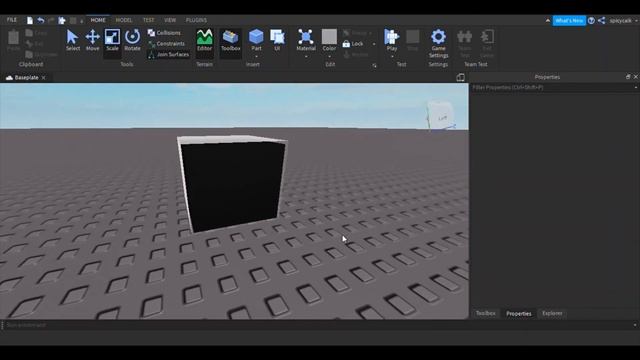Start Play test
Screen dimensions: 640x360
pos(391,40)
